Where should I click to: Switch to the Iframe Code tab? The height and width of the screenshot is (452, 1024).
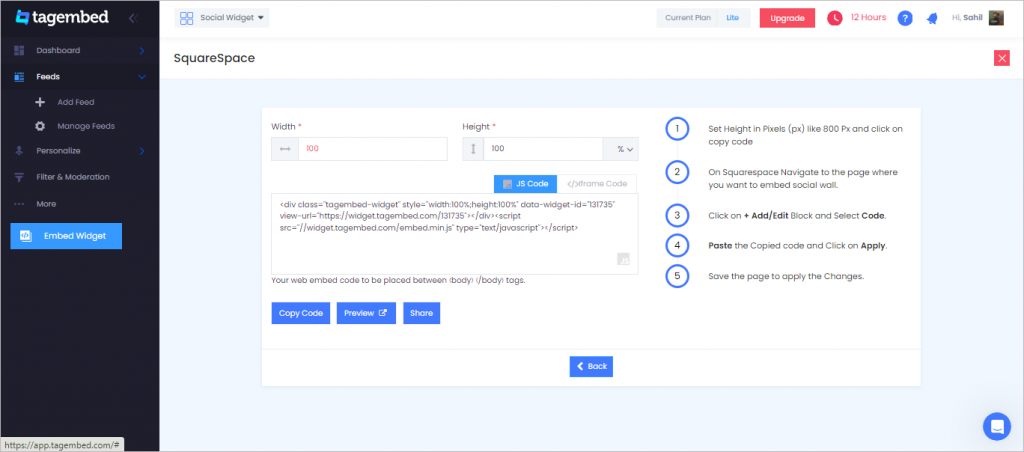click(x=597, y=184)
